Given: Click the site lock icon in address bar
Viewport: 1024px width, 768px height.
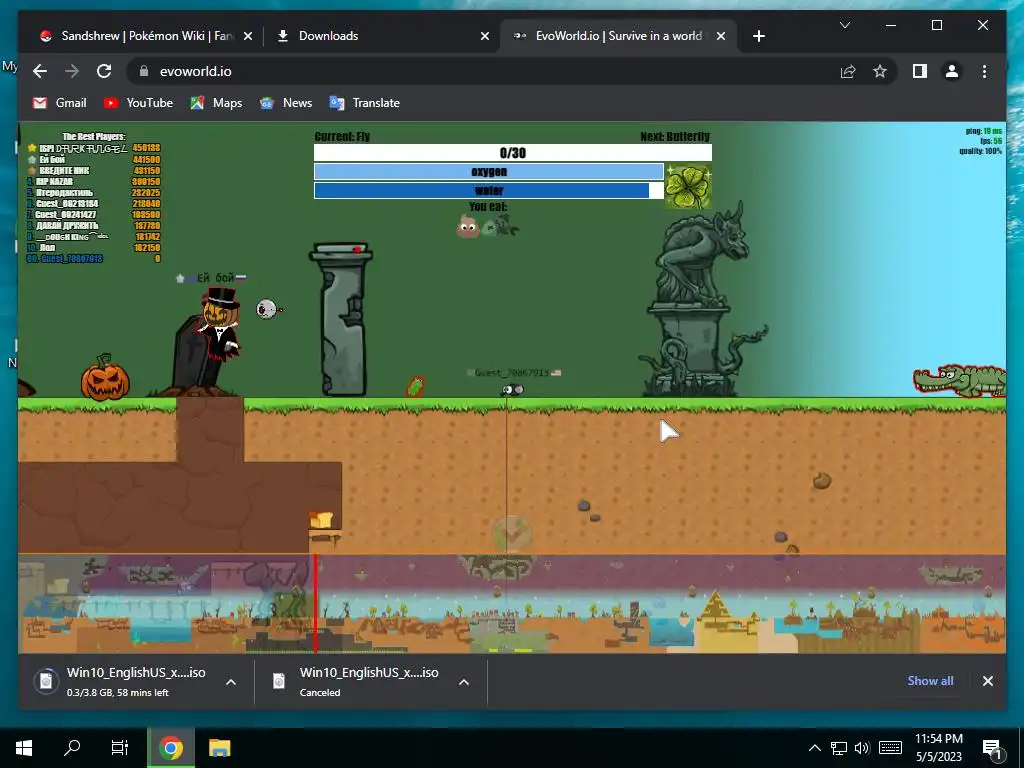Looking at the screenshot, I should click(x=144, y=71).
